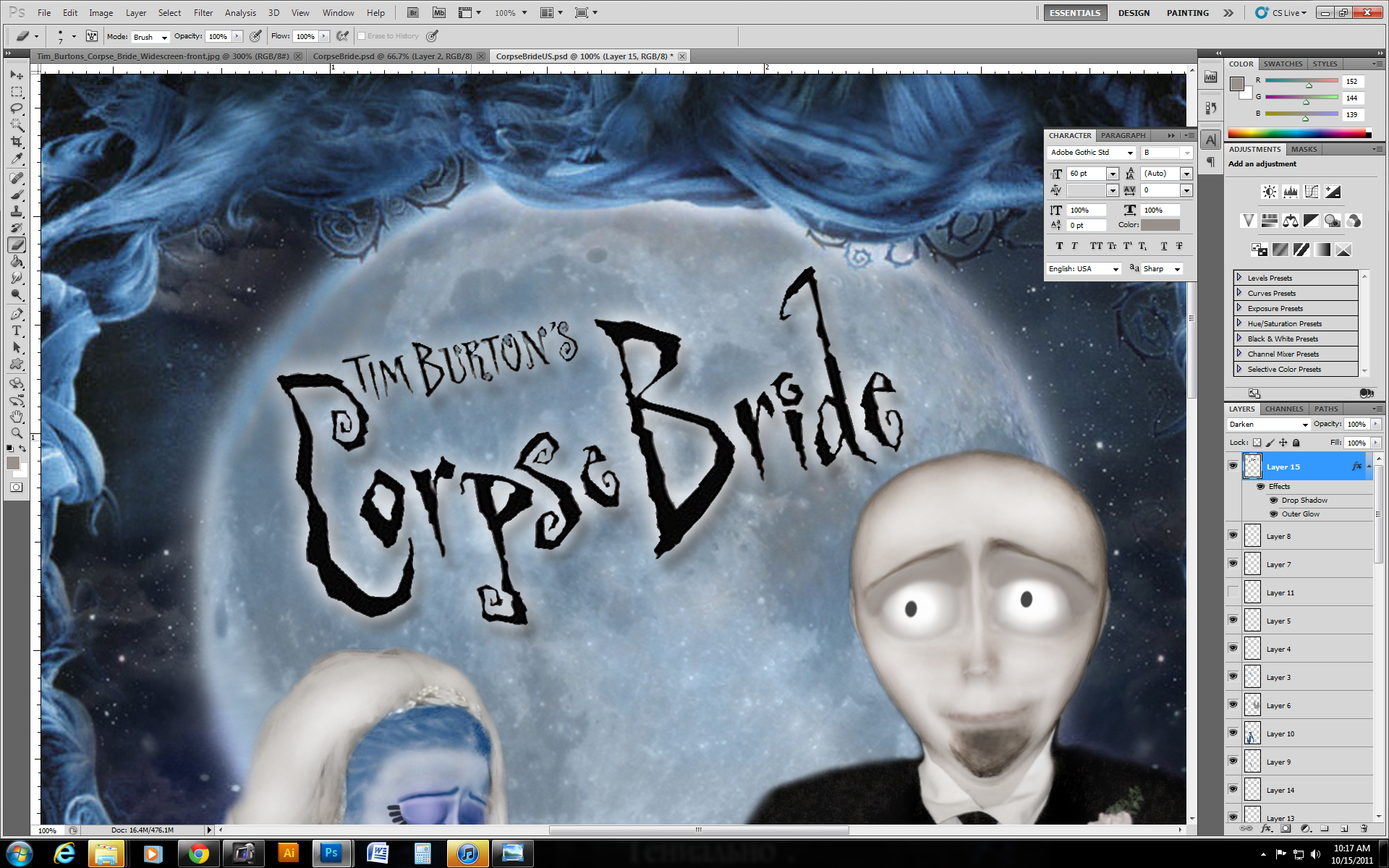The image size is (1389, 868).
Task: Open font family Adobe Gothic Std dropdown
Action: (1092, 153)
